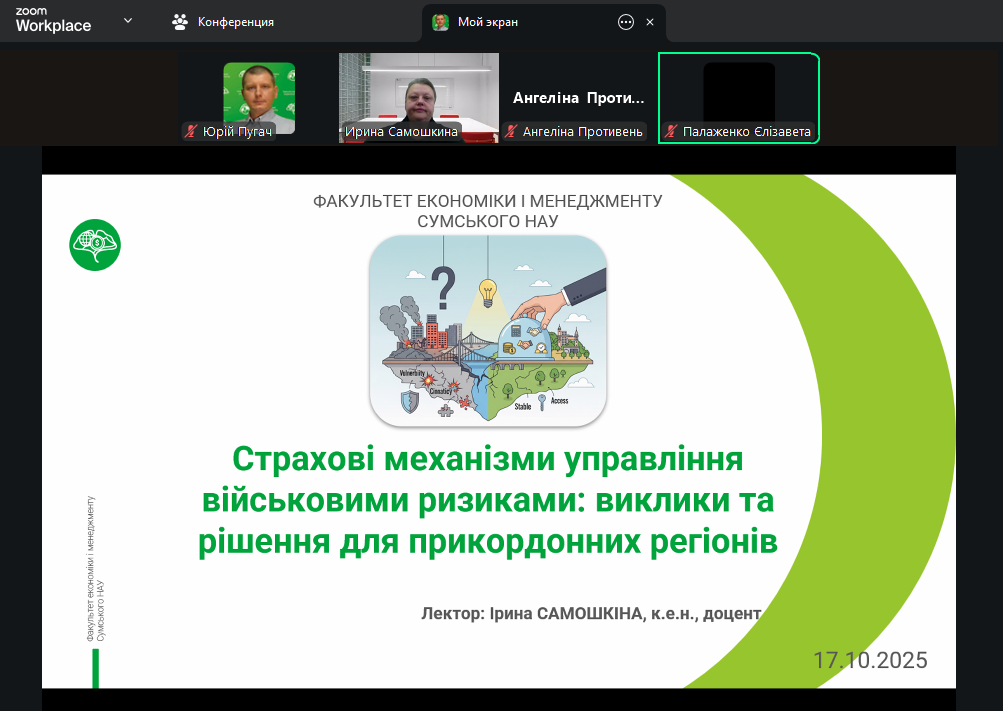Click the muted microphone icon for Юрій Пугач
The image size is (1003, 711).
tap(191, 131)
